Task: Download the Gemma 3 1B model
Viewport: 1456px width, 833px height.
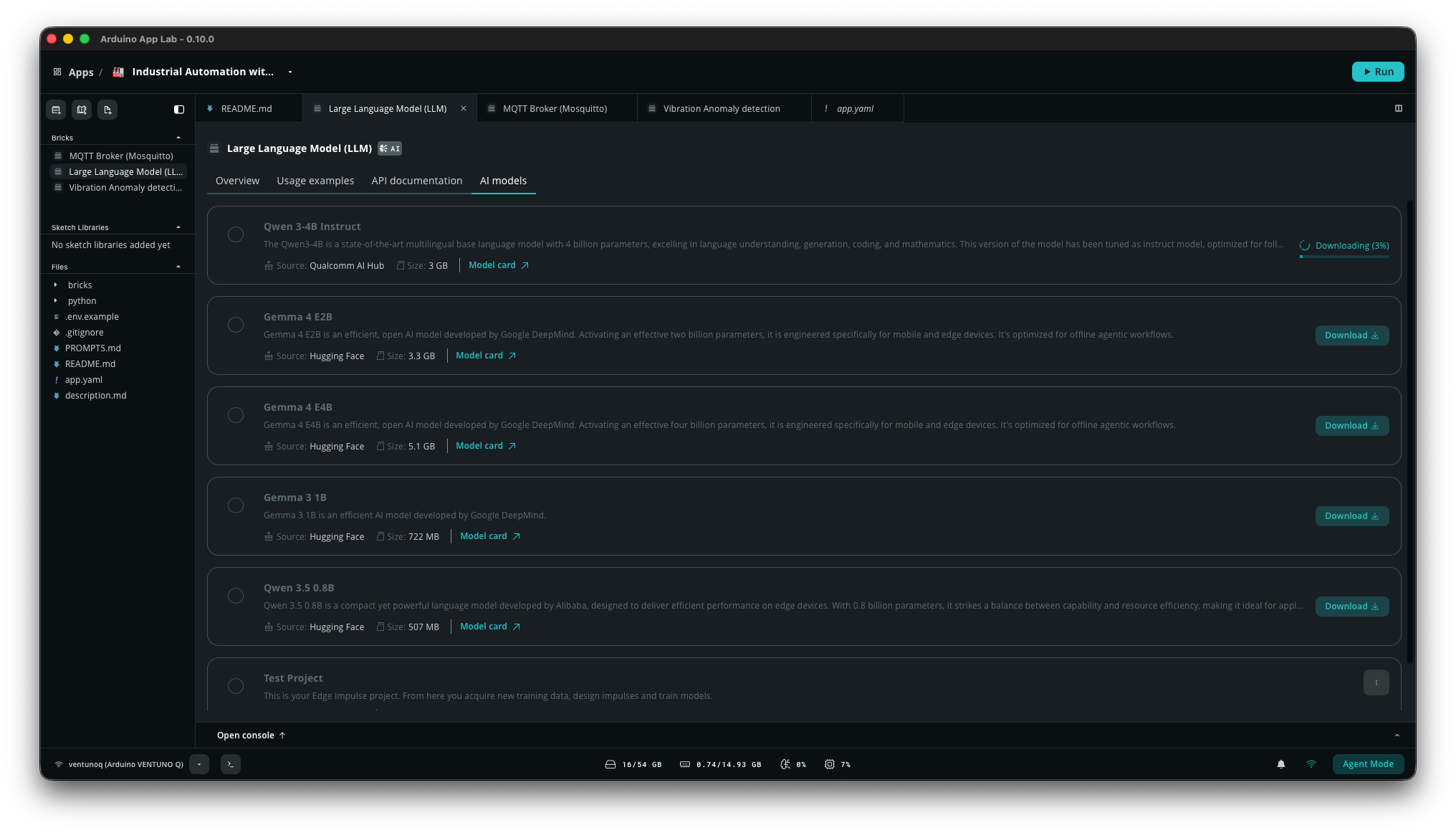Action: (x=1352, y=516)
